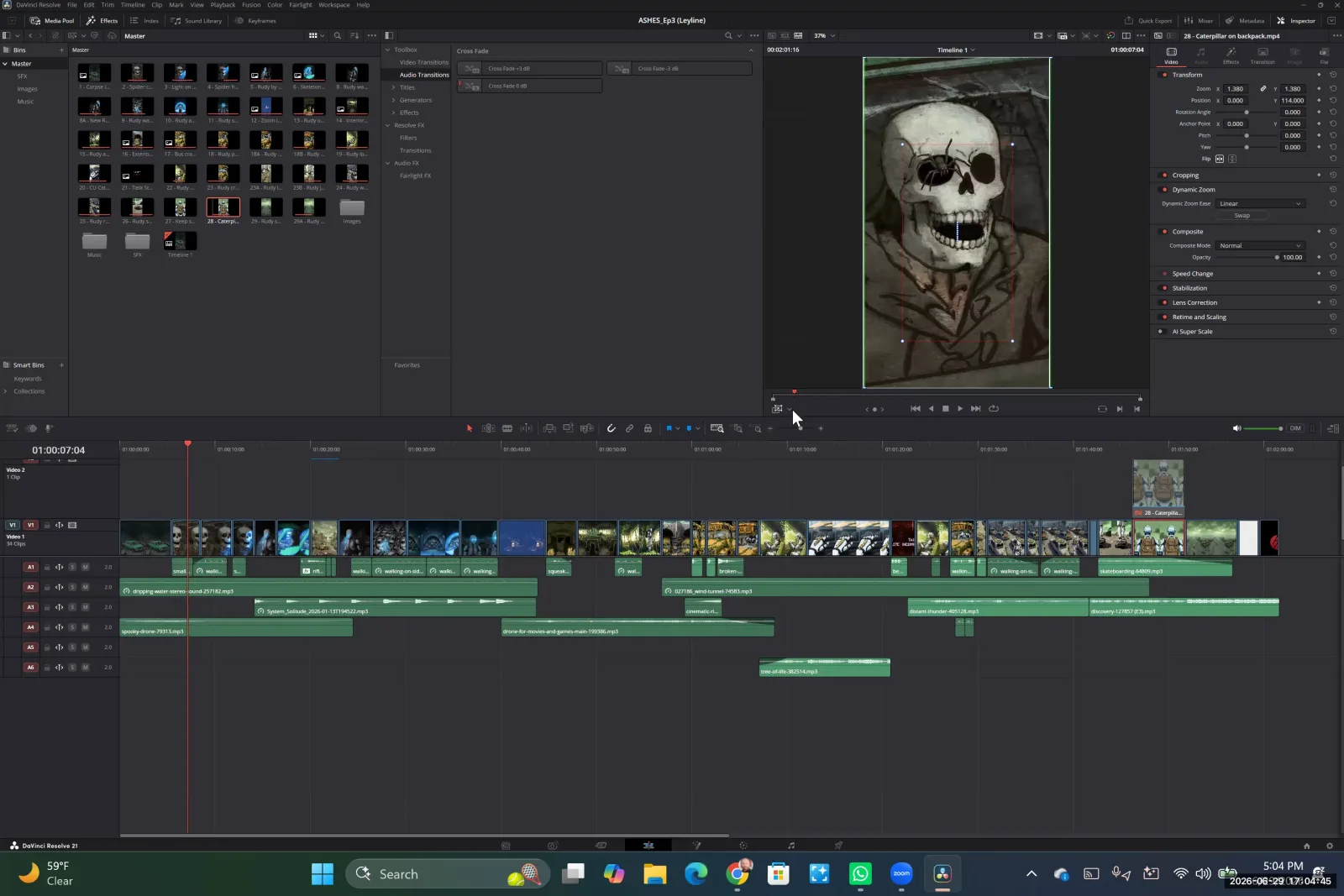Open Project Settings gear in bottom bar
Image resolution: width=1344 pixels, height=896 pixels.
point(1329,846)
